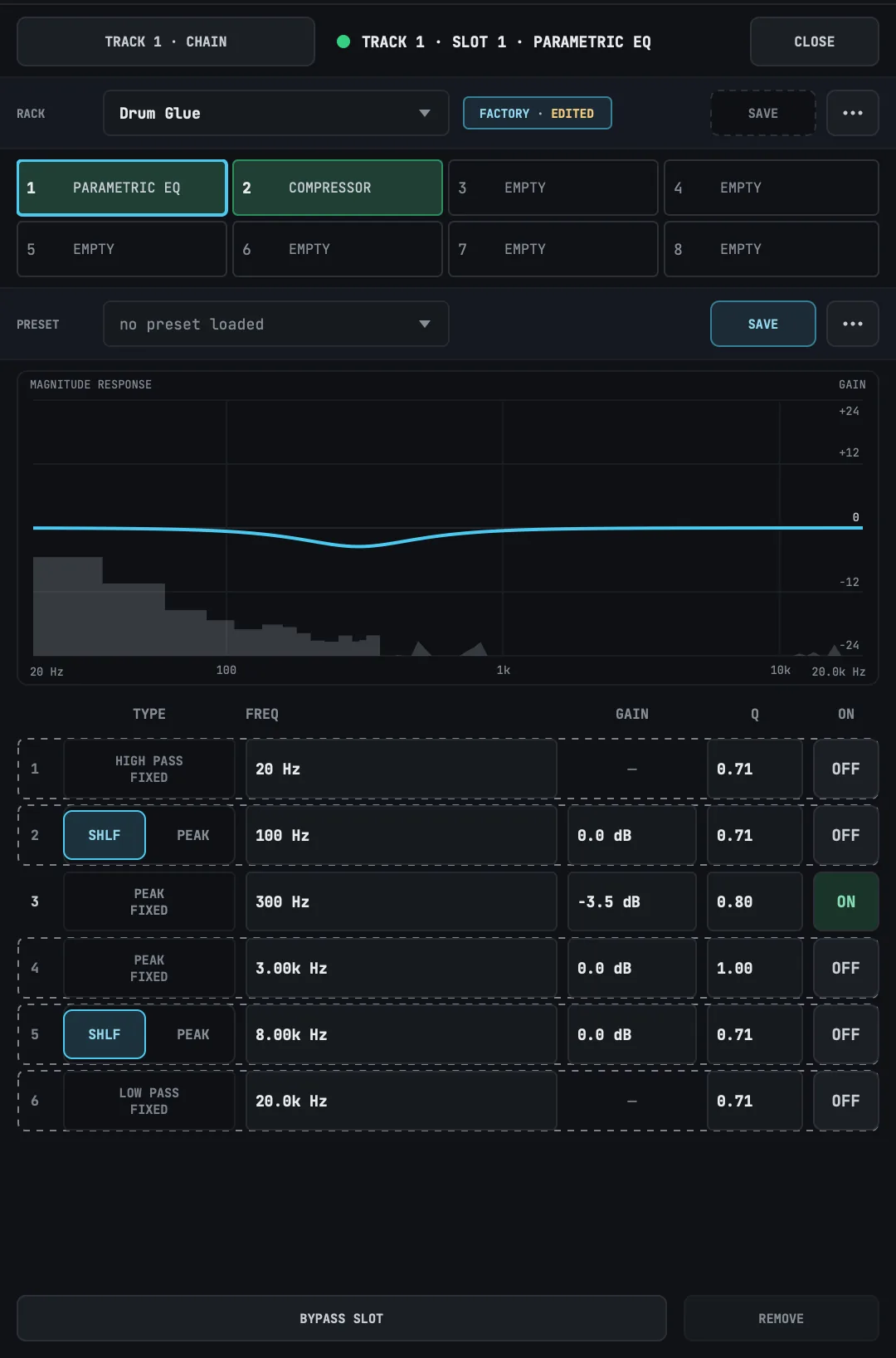The height and width of the screenshot is (1358, 896).
Task: Click band 4 PEAK FIXED type label
Action: [149, 968]
